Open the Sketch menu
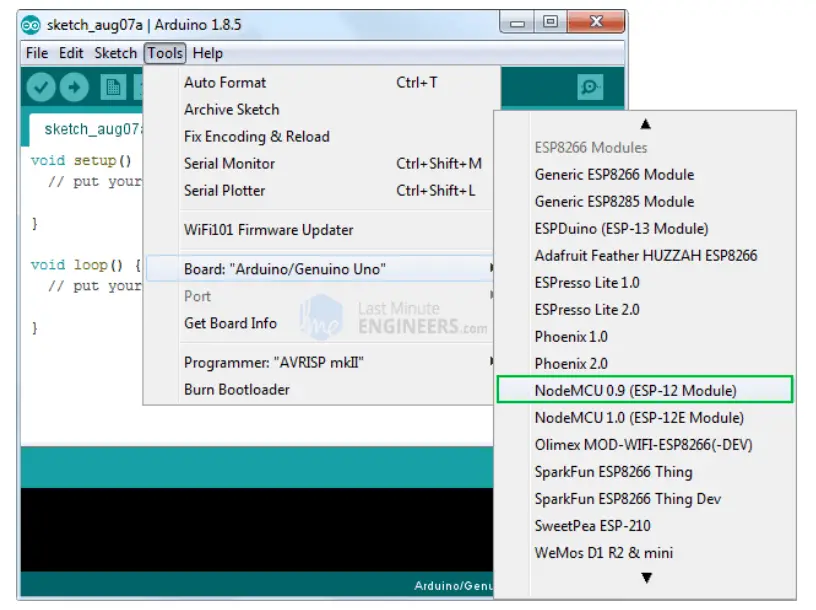This screenshot has width=816, height=610. pos(115,53)
